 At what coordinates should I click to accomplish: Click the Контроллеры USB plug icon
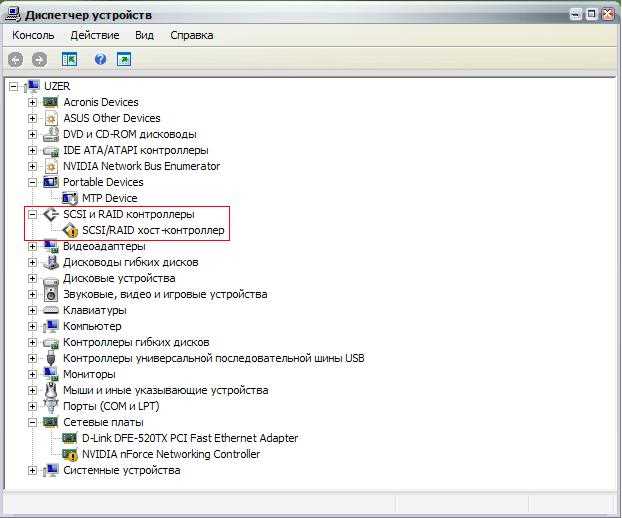[51, 358]
